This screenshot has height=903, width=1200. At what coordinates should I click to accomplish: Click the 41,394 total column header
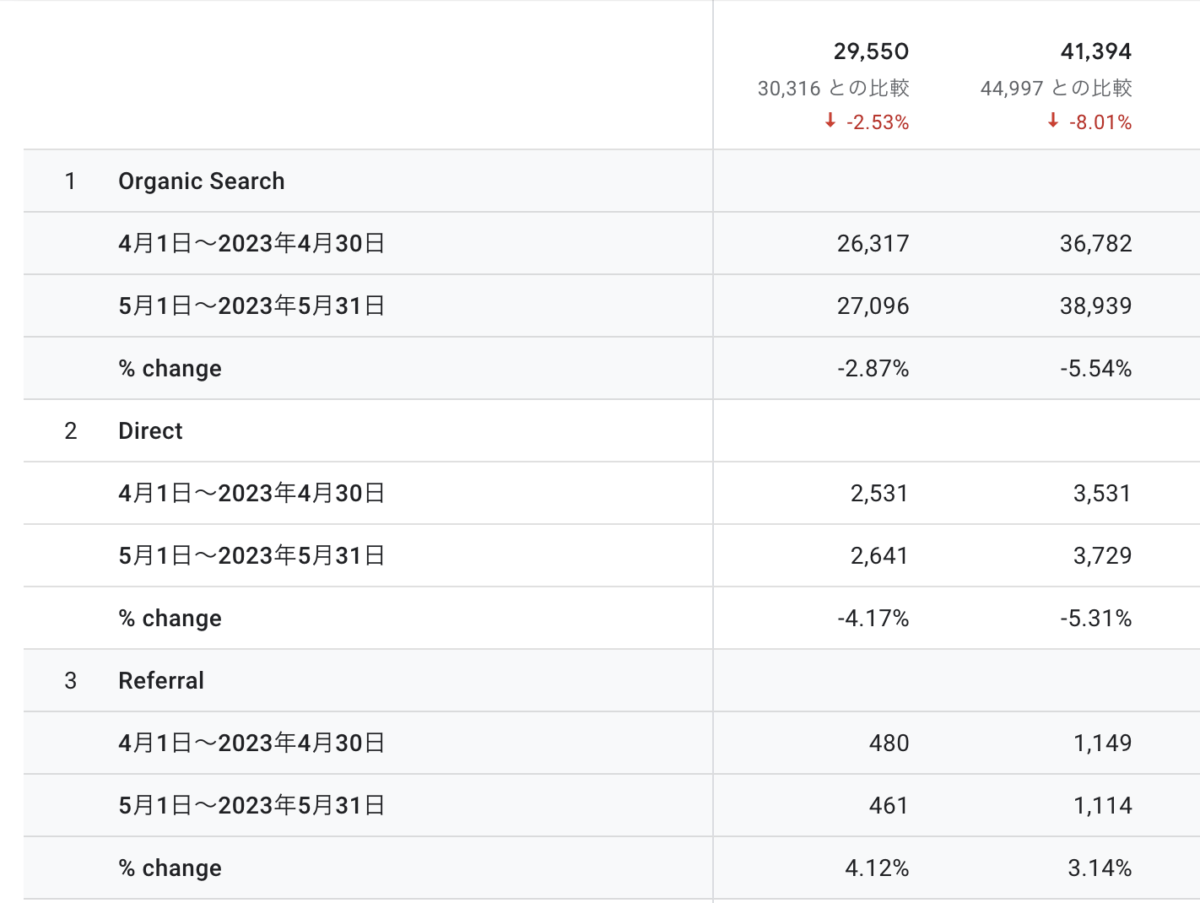click(x=1095, y=52)
